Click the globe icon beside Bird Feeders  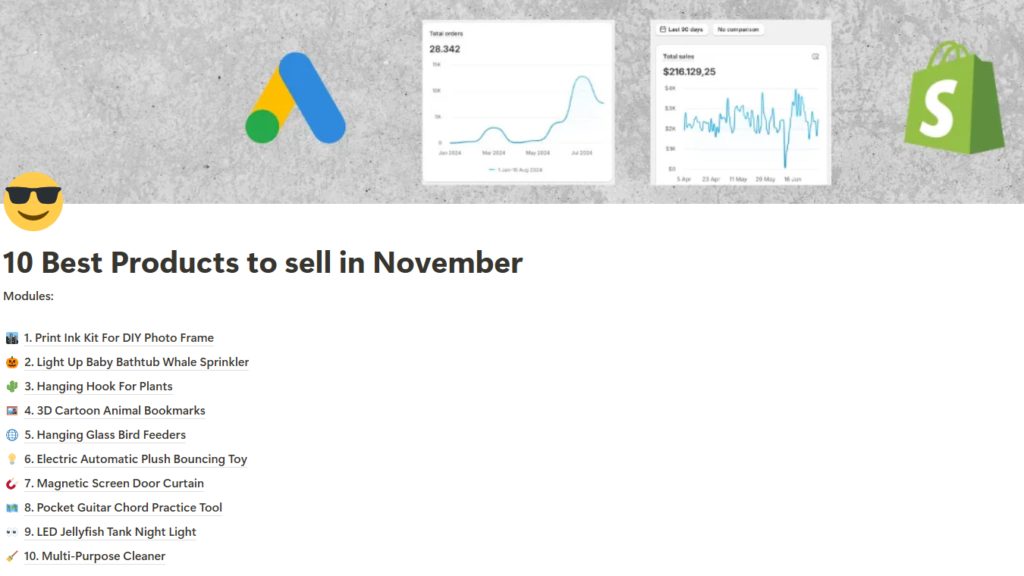point(12,435)
